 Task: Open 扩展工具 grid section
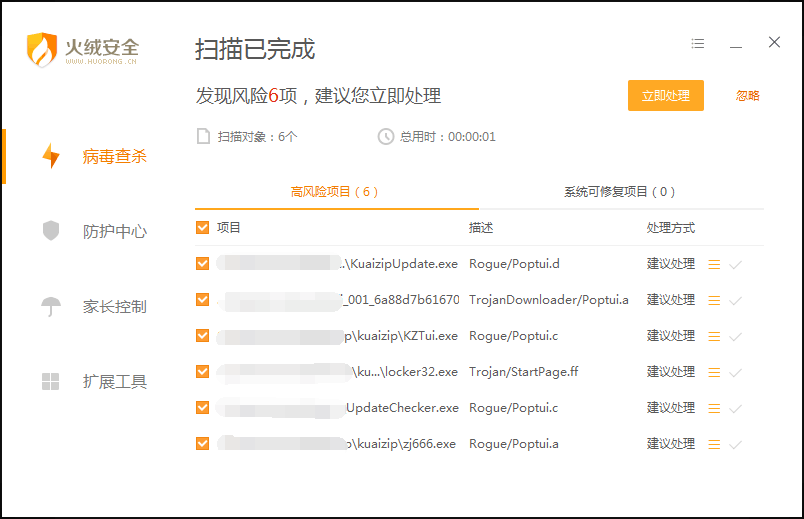[x=51, y=381]
